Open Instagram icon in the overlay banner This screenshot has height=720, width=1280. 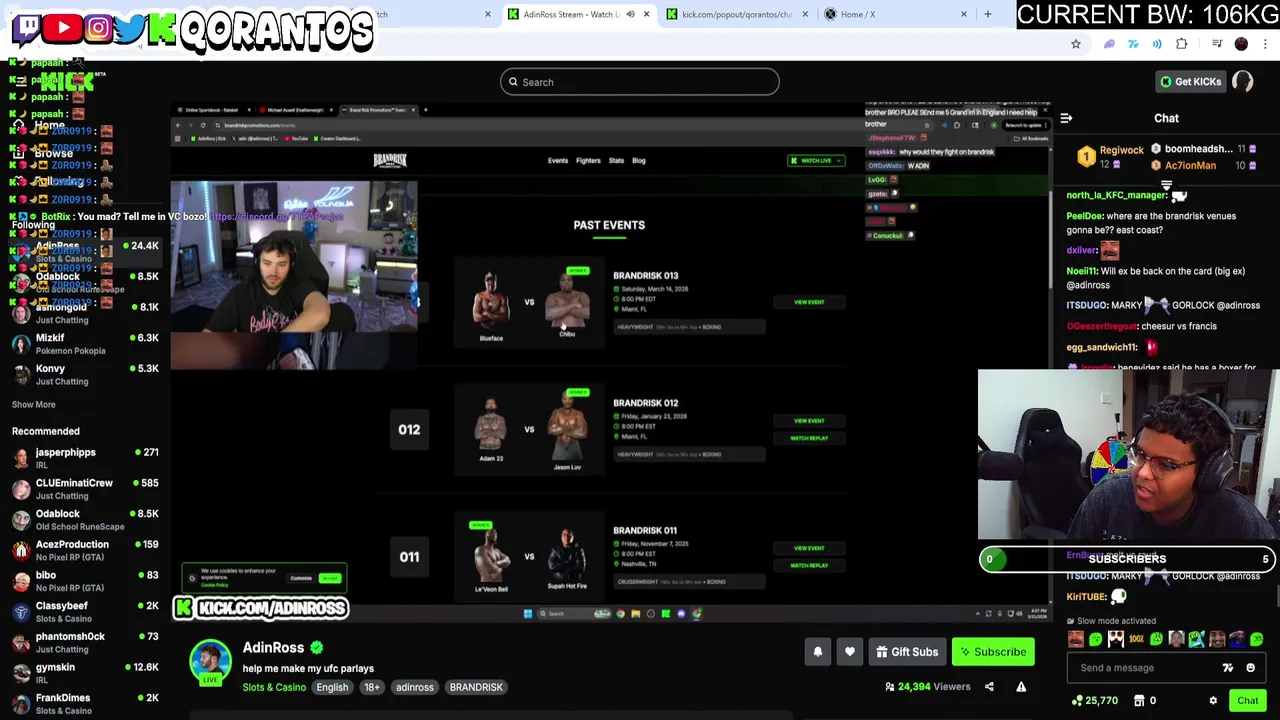pos(98,28)
